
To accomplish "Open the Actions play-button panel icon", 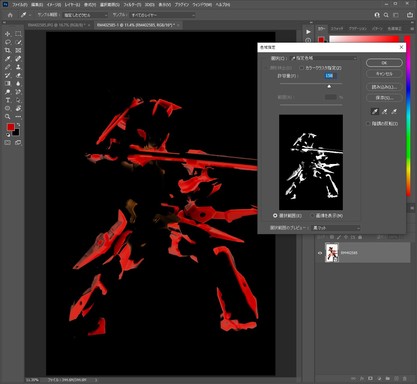I will pyautogui.click(x=308, y=32).
